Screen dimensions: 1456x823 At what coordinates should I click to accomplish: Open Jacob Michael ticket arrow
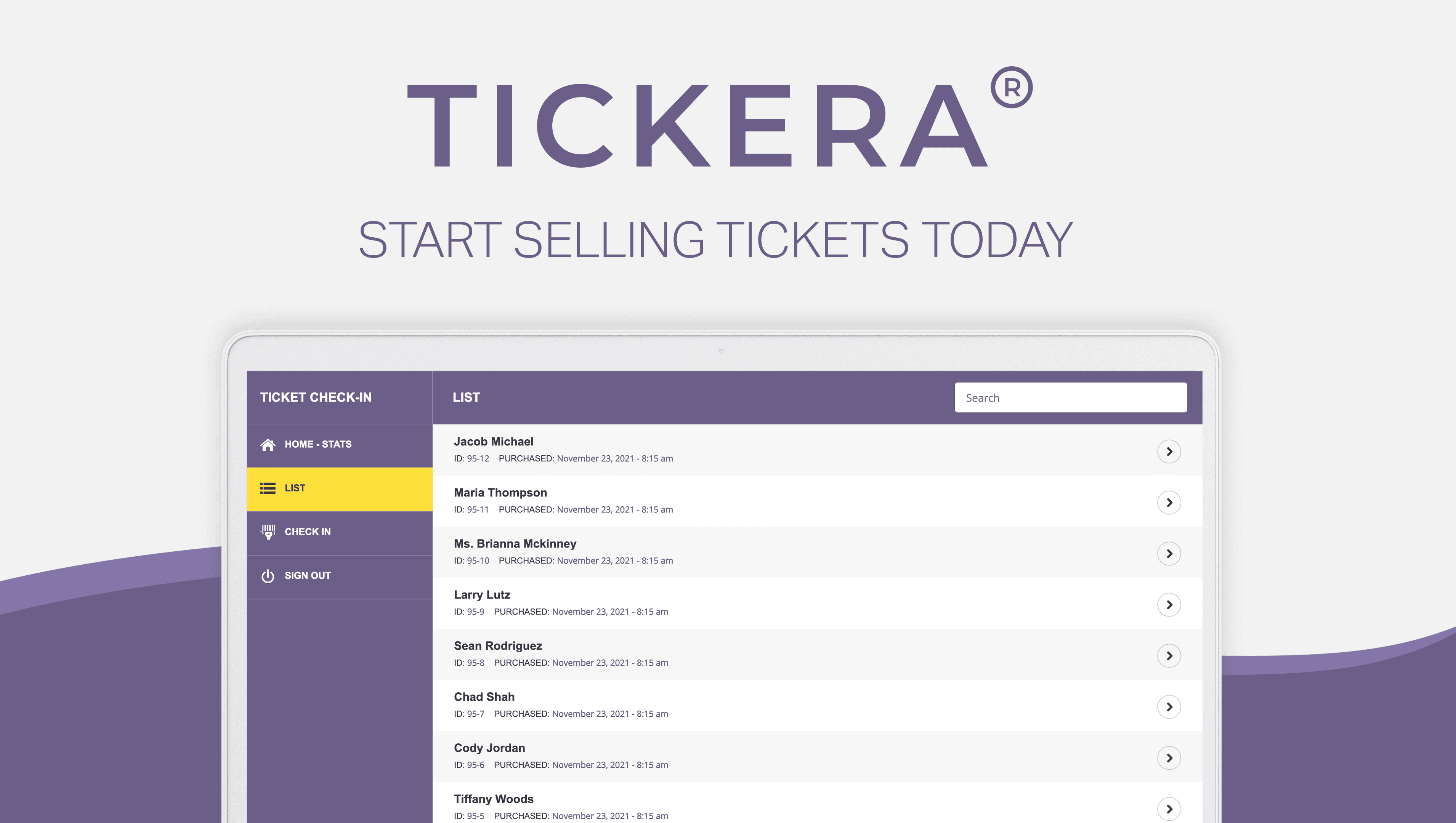[x=1169, y=452]
